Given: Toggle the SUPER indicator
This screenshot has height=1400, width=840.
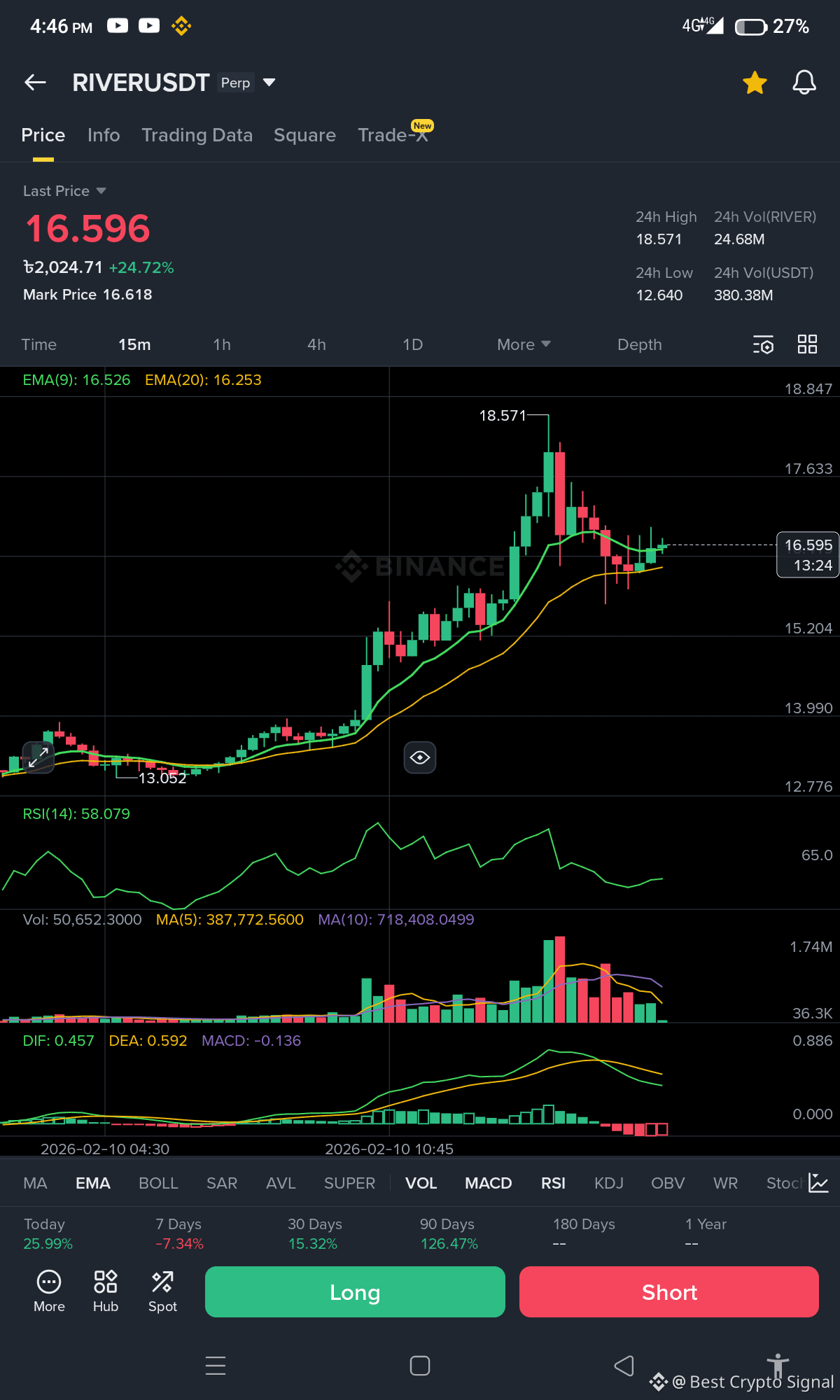Looking at the screenshot, I should point(349,1183).
